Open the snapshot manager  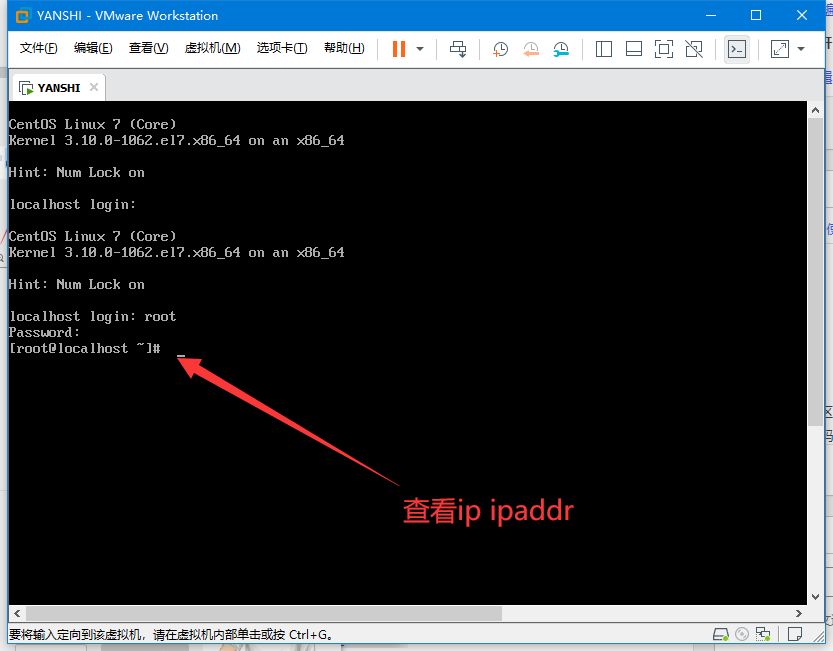click(561, 49)
